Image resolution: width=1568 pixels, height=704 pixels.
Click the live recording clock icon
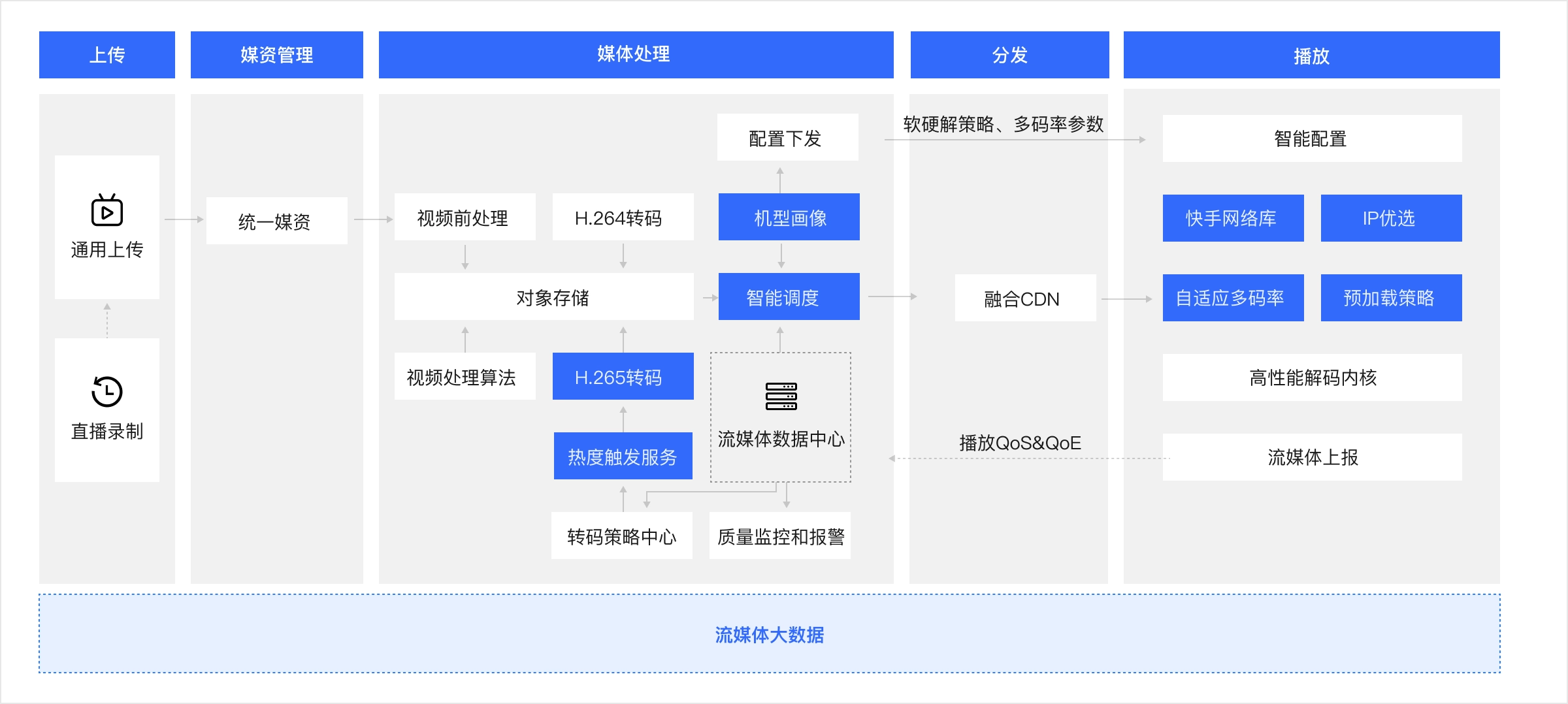point(107,391)
